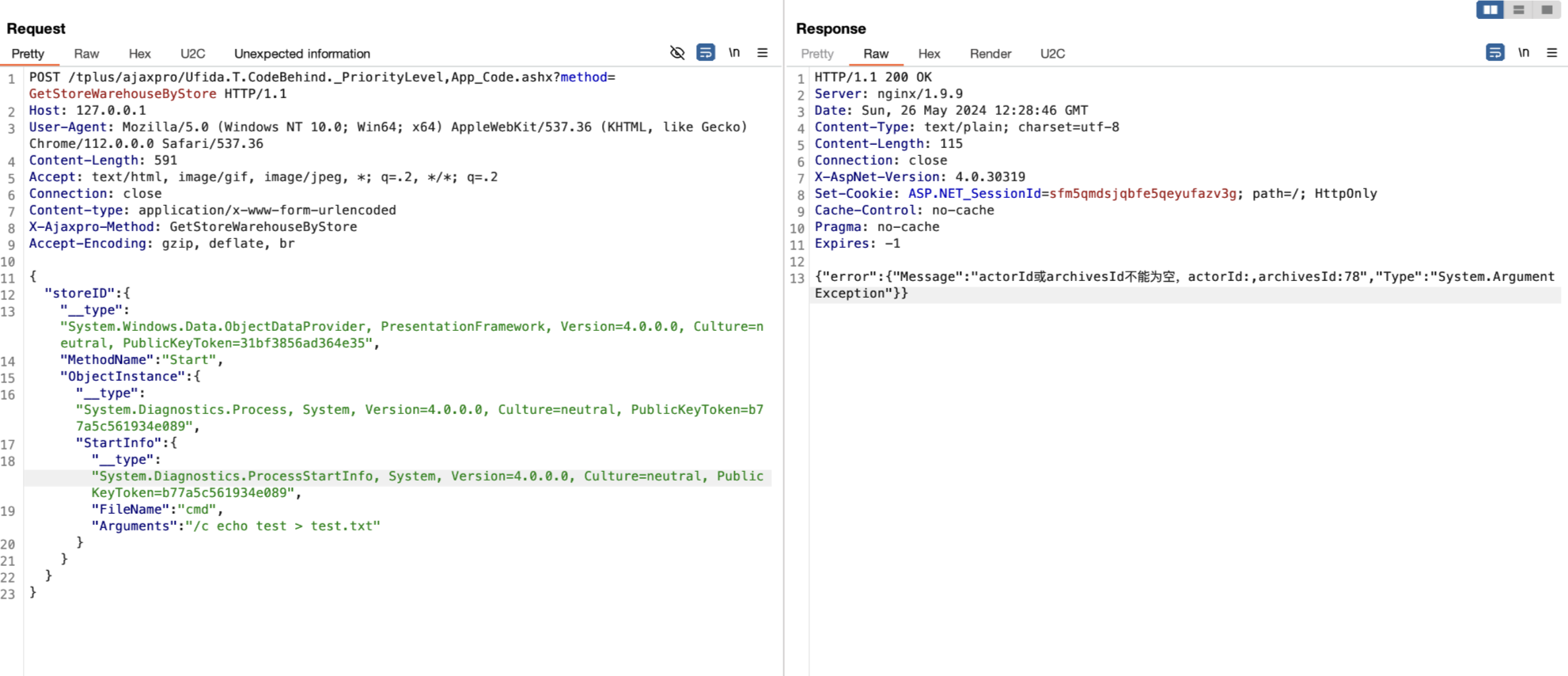The image size is (1568, 676).
Task: Click Accept-Encoding request header line
Action: pyautogui.click(x=162, y=243)
